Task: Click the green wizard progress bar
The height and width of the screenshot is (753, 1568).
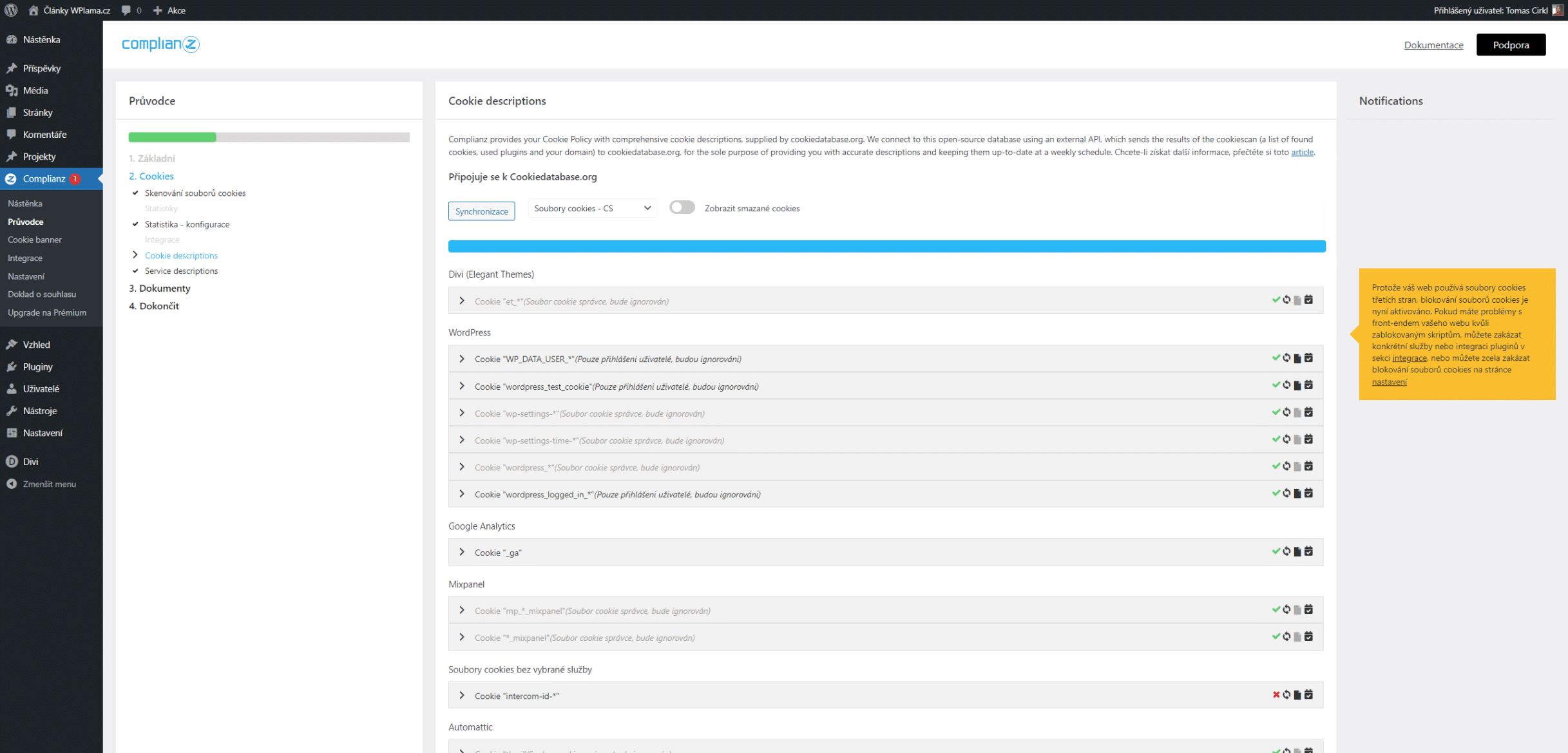Action: (172, 137)
